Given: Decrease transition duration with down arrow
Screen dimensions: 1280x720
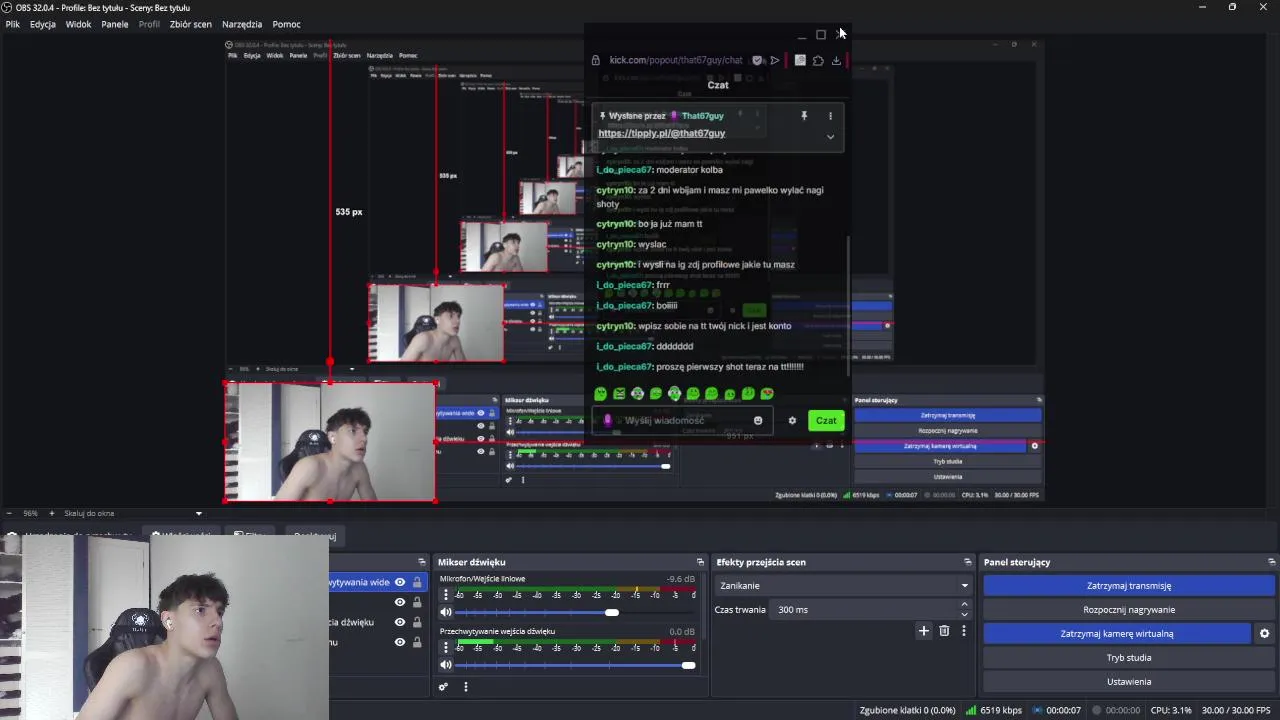Looking at the screenshot, I should tap(964, 614).
